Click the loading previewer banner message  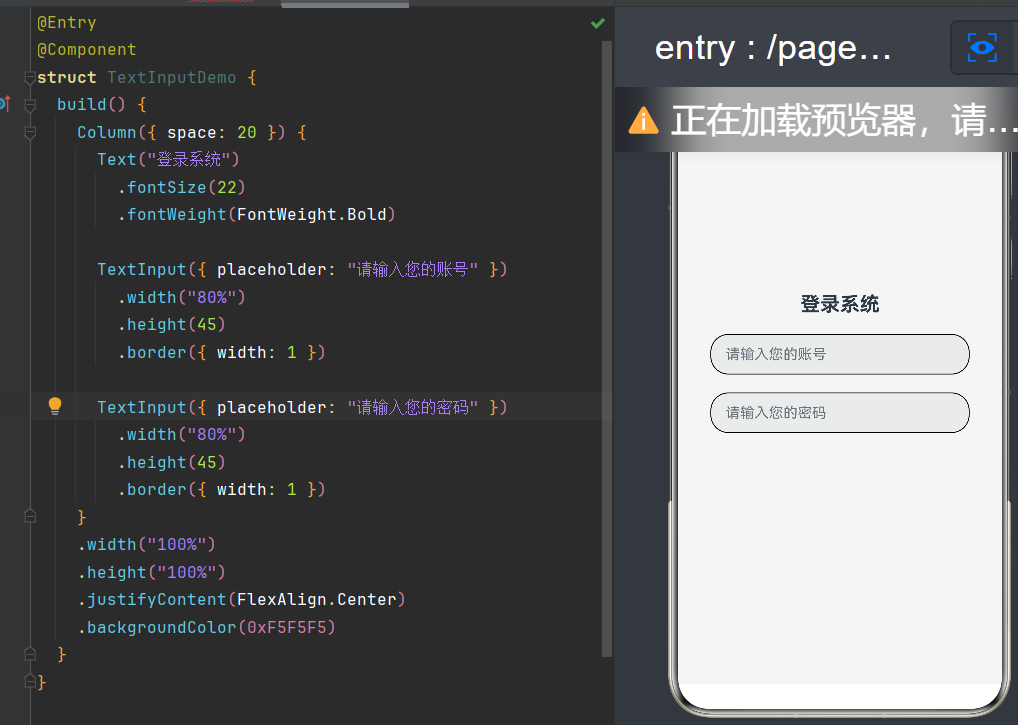coord(844,121)
